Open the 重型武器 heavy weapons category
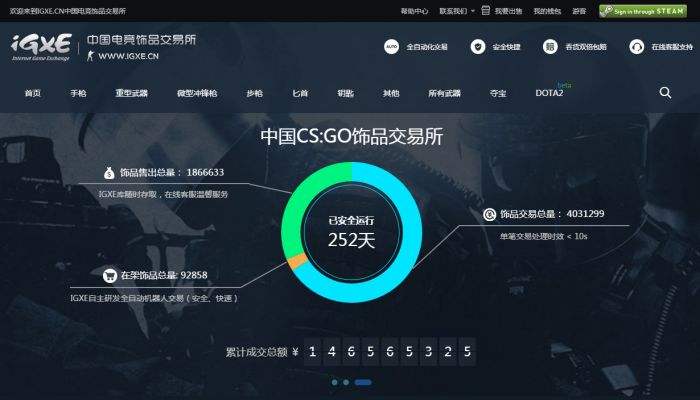Viewport: 700px width, 400px height. coord(131,93)
